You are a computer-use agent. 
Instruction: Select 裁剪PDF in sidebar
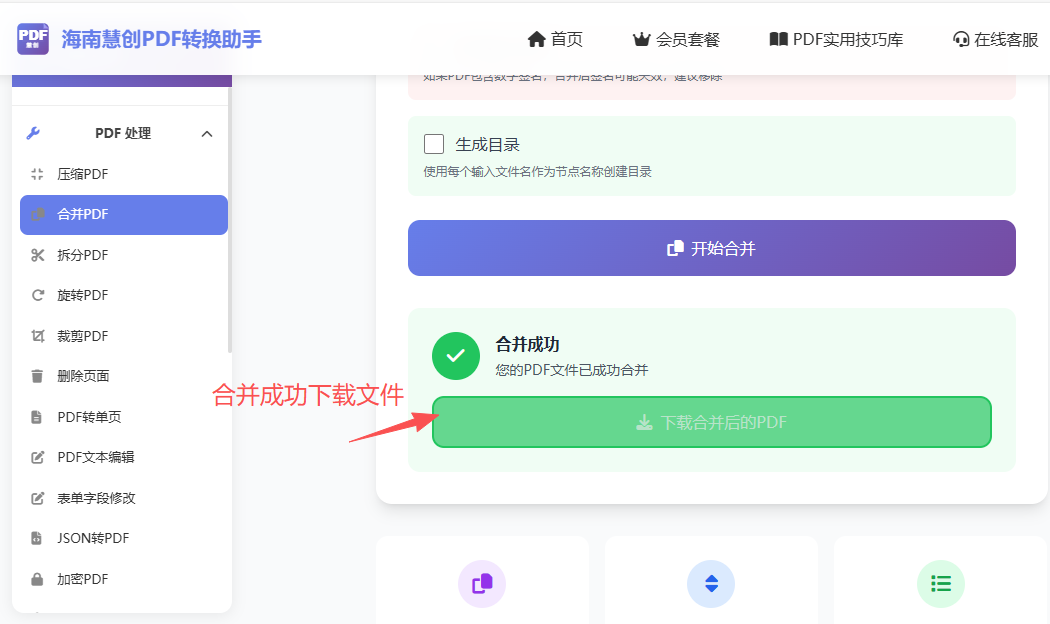[124, 336]
